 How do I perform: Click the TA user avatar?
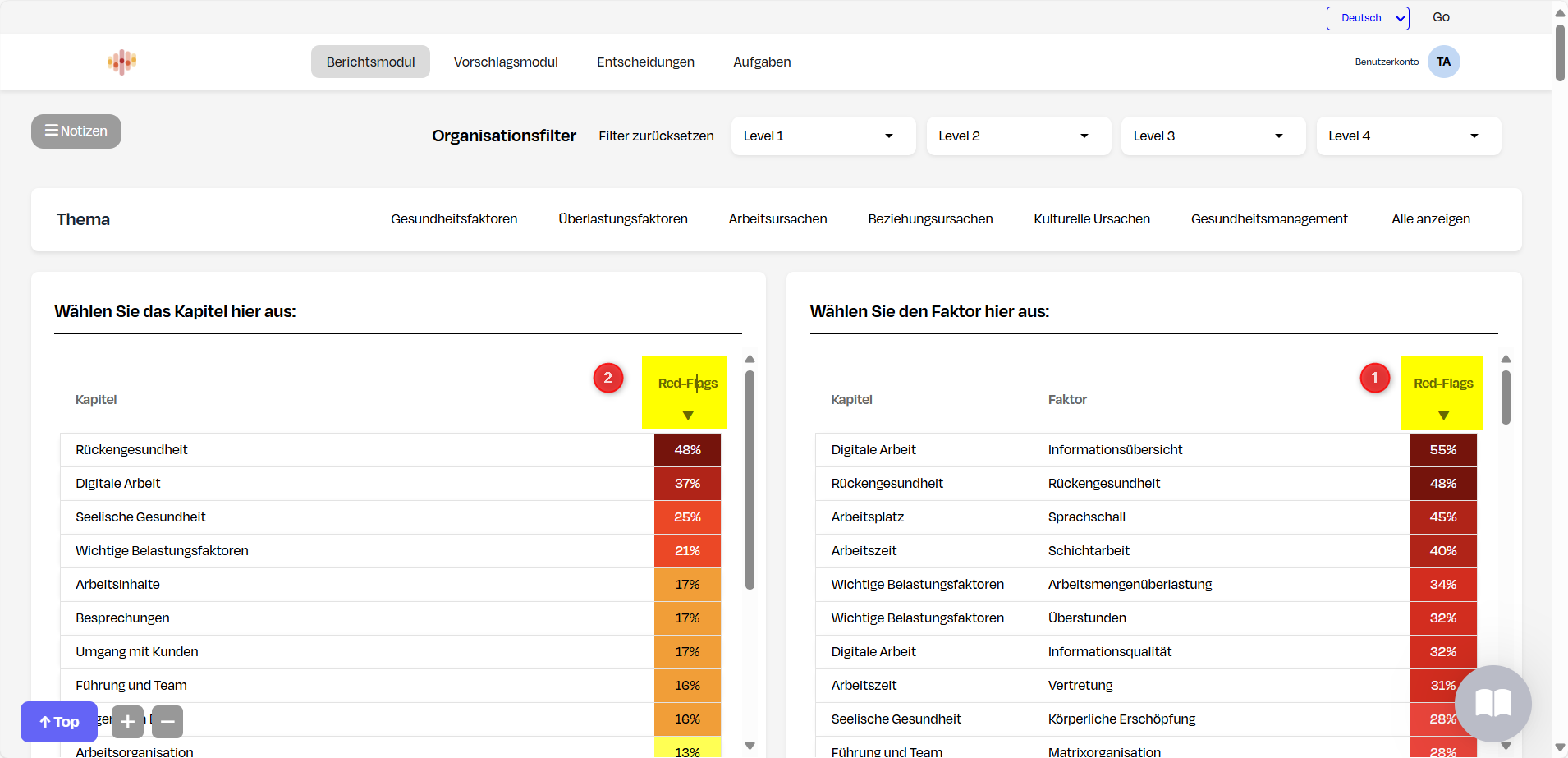tap(1443, 62)
